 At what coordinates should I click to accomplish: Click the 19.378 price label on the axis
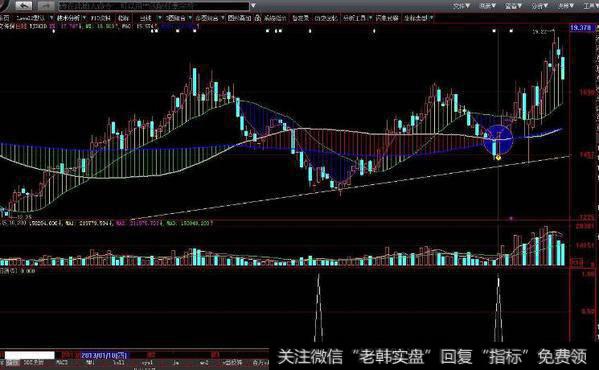581,27
